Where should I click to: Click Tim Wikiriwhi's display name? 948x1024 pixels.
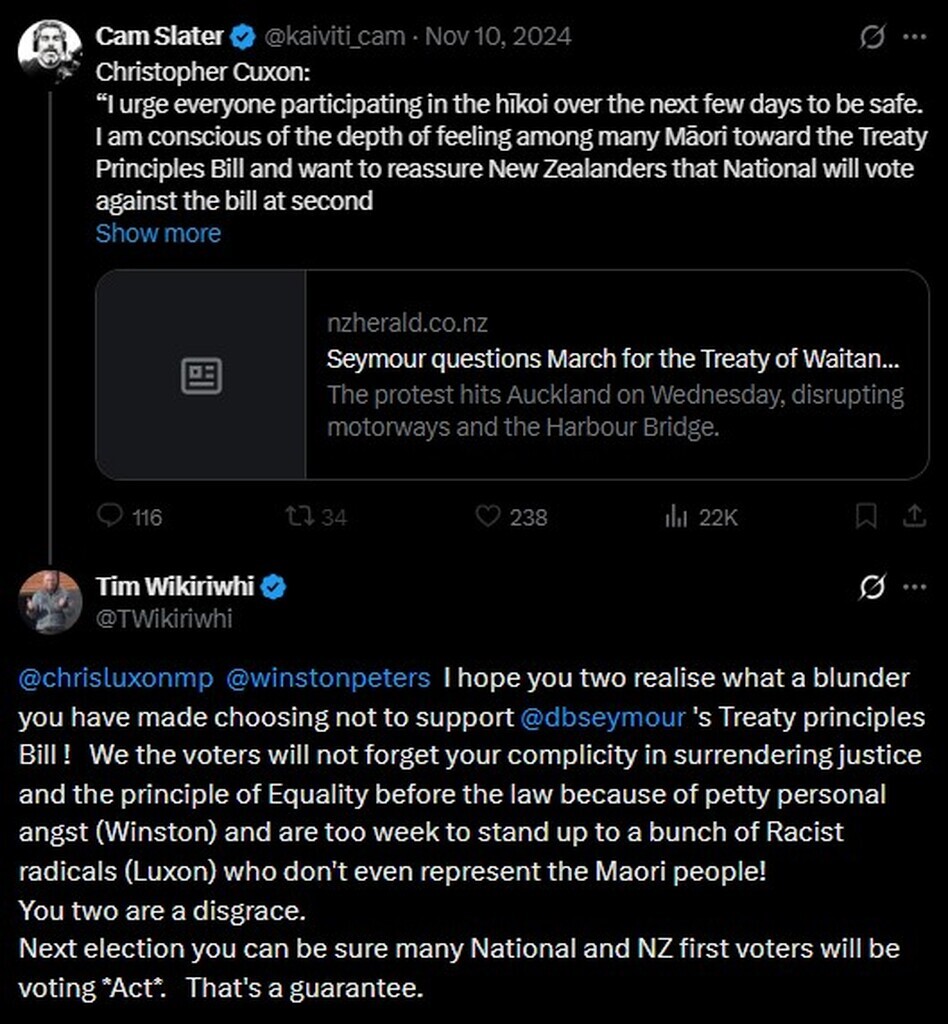(176, 587)
